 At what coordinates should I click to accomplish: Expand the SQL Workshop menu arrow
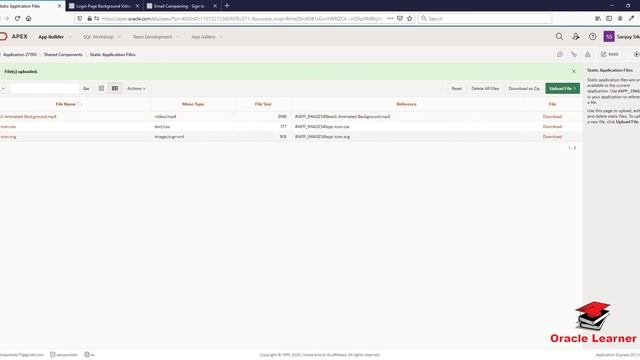tap(119, 37)
